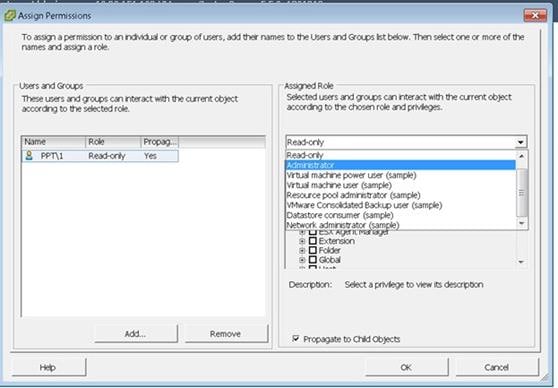Click the Read-only cell for PPT\1

coord(107,156)
